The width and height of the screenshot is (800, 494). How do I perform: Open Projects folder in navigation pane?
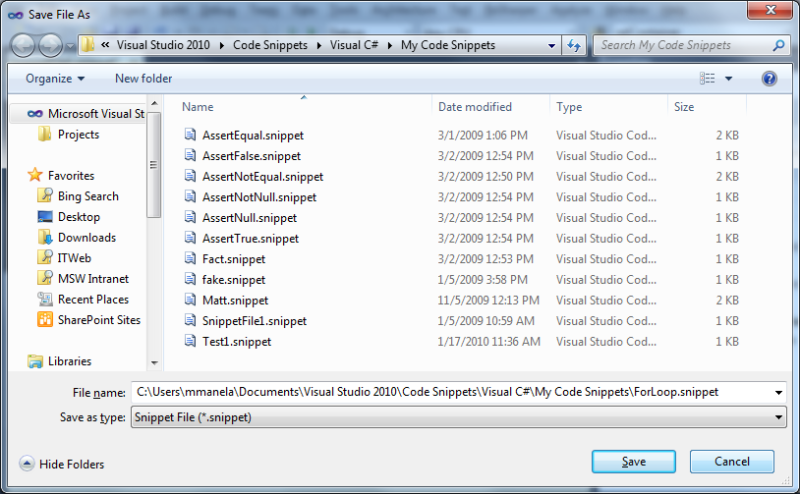click(78, 135)
